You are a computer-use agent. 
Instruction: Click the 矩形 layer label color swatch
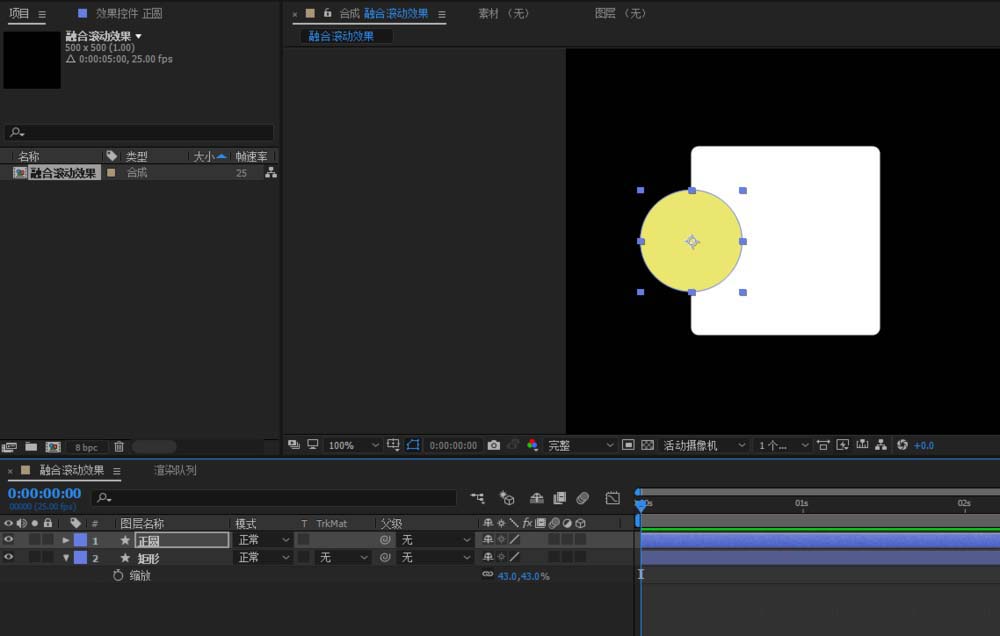tap(80, 558)
